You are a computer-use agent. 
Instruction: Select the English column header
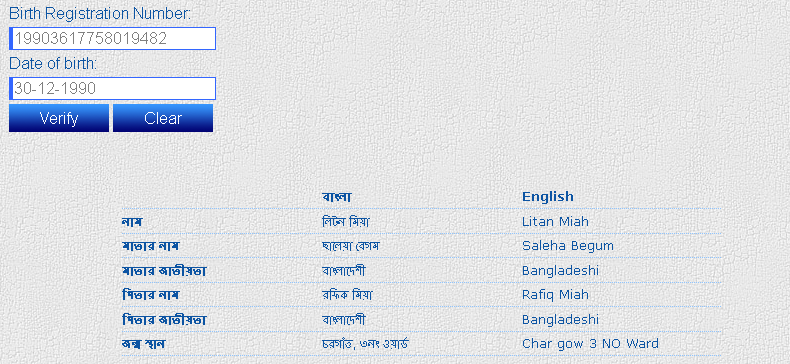(x=548, y=197)
